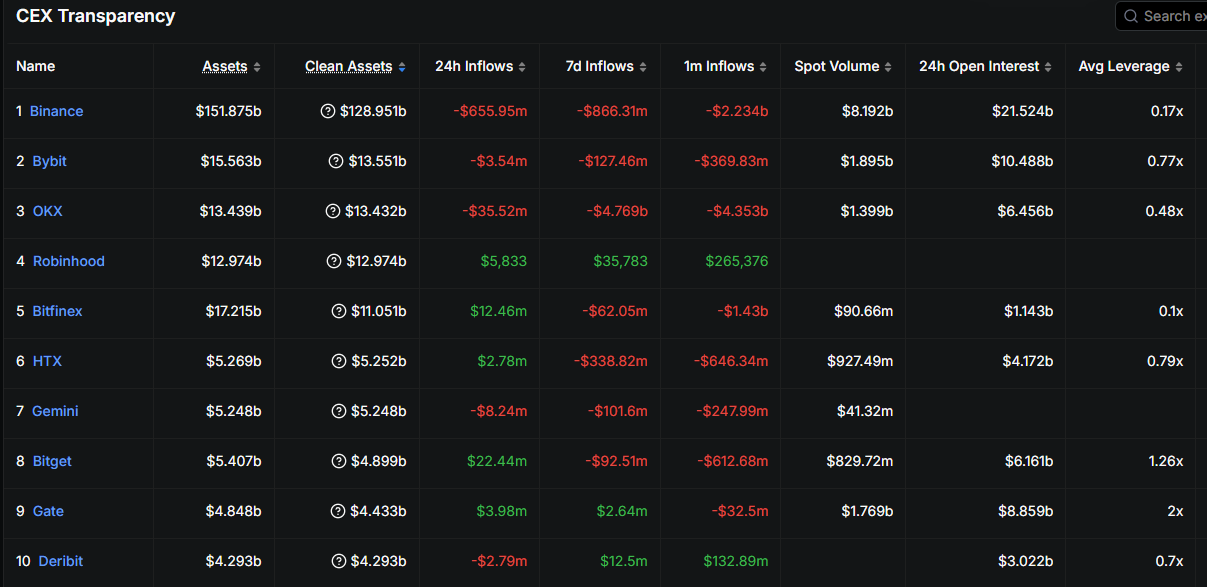Sort by 7d Inflows column
Image resolution: width=1207 pixels, height=587 pixels.
tap(602, 66)
